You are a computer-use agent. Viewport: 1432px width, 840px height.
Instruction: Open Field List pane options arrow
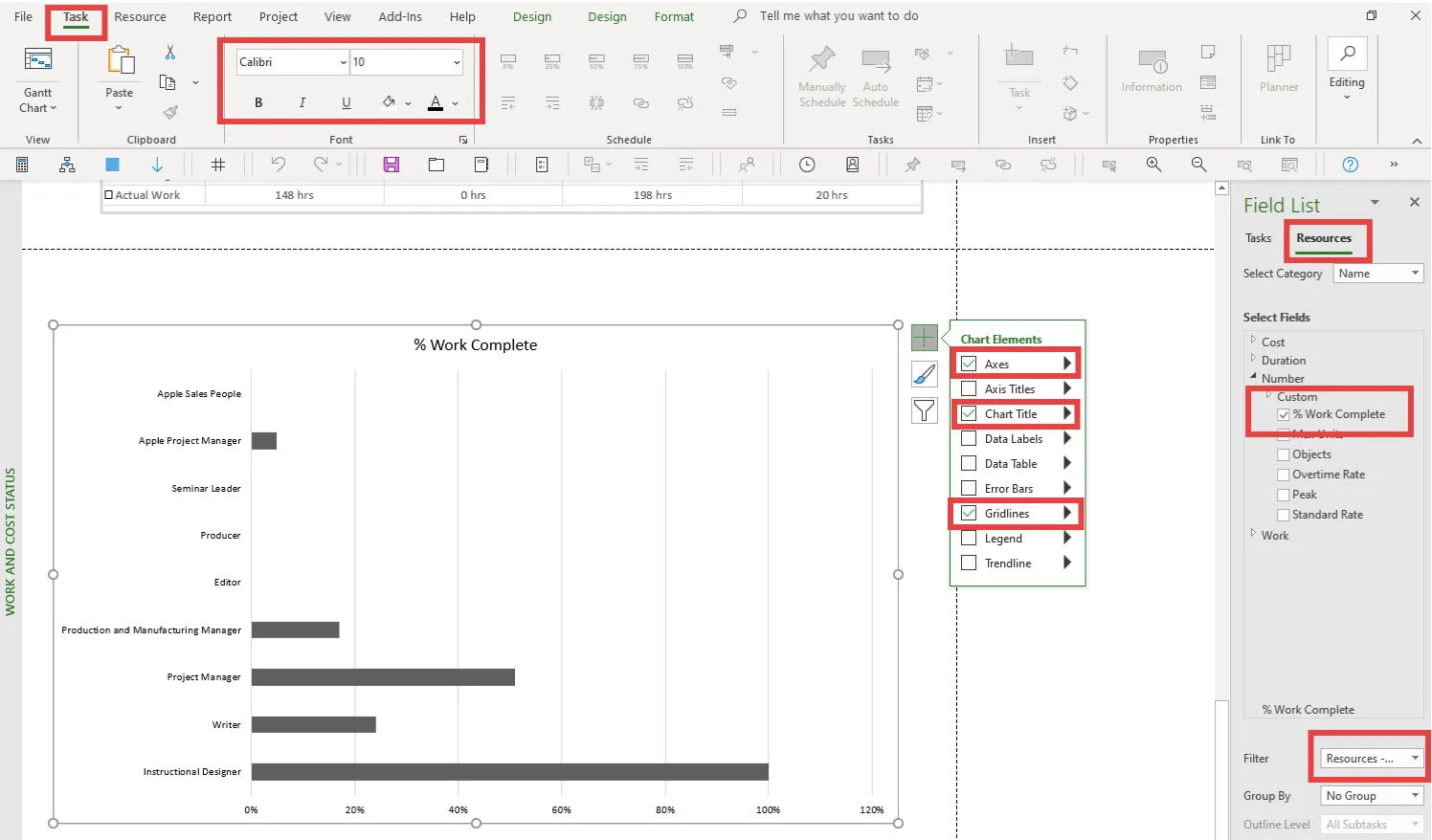click(1375, 202)
